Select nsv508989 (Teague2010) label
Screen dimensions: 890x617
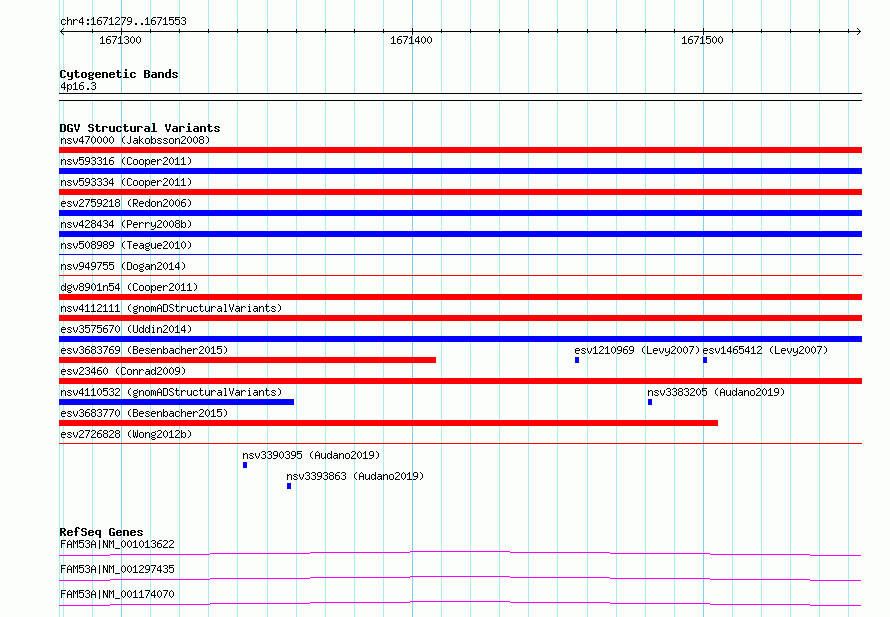tap(126, 245)
